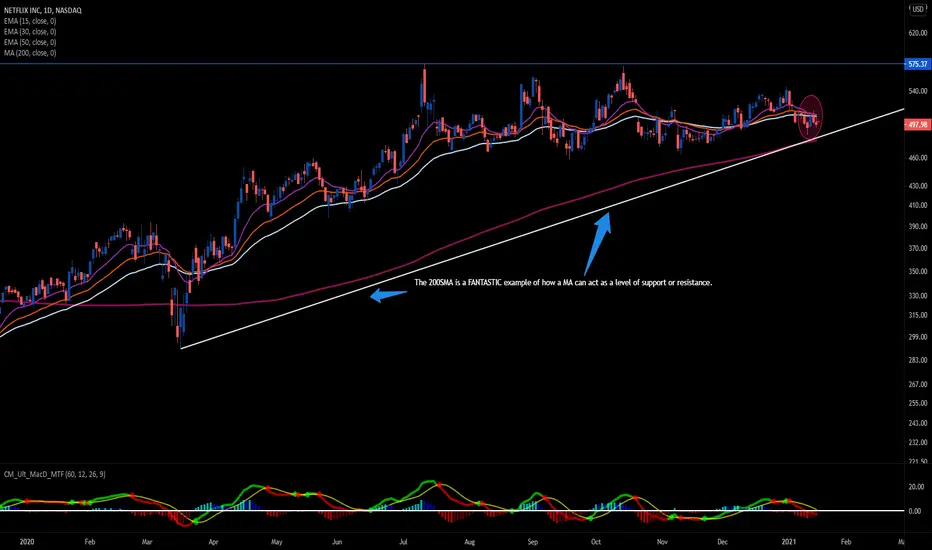932x550 pixels.
Task: Click the 315.00 price axis value
Action: pyautogui.click(x=918, y=315)
